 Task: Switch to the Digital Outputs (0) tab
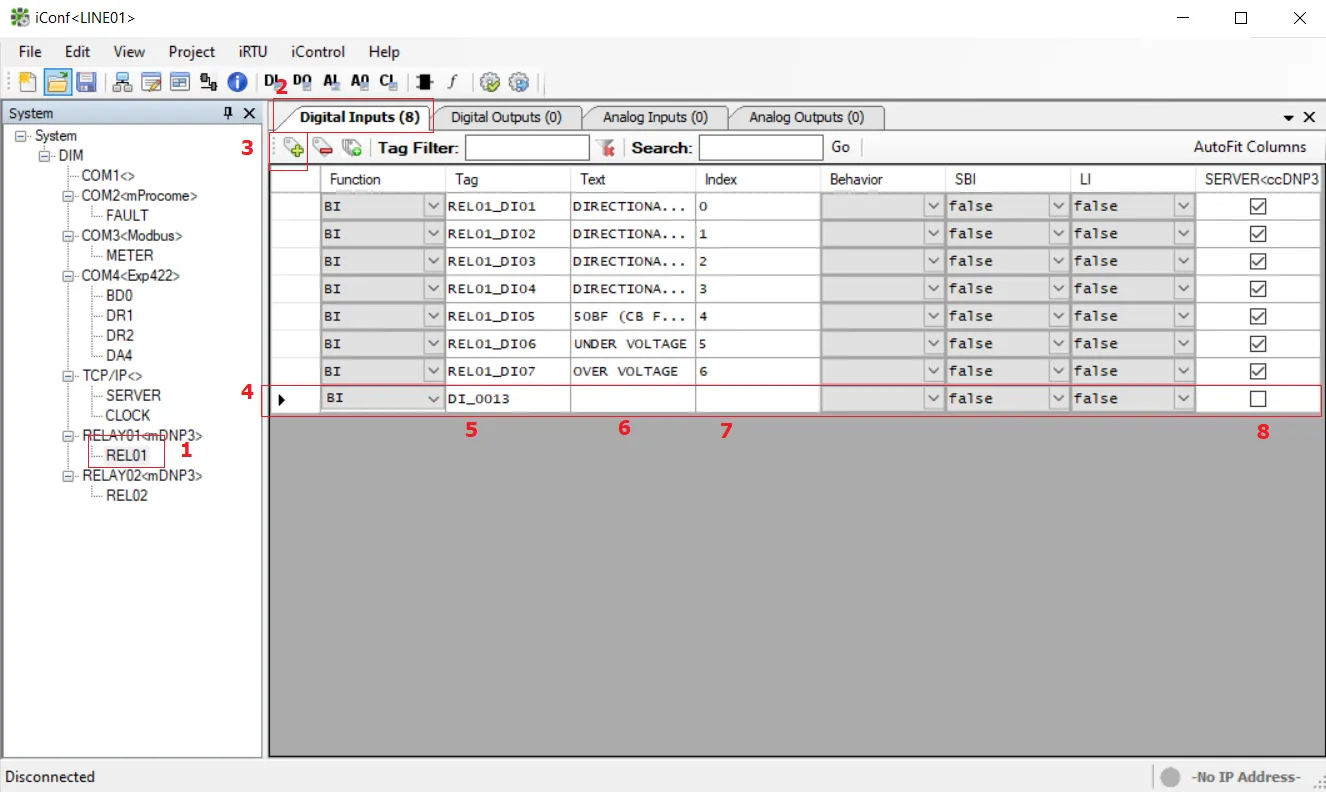(x=506, y=117)
